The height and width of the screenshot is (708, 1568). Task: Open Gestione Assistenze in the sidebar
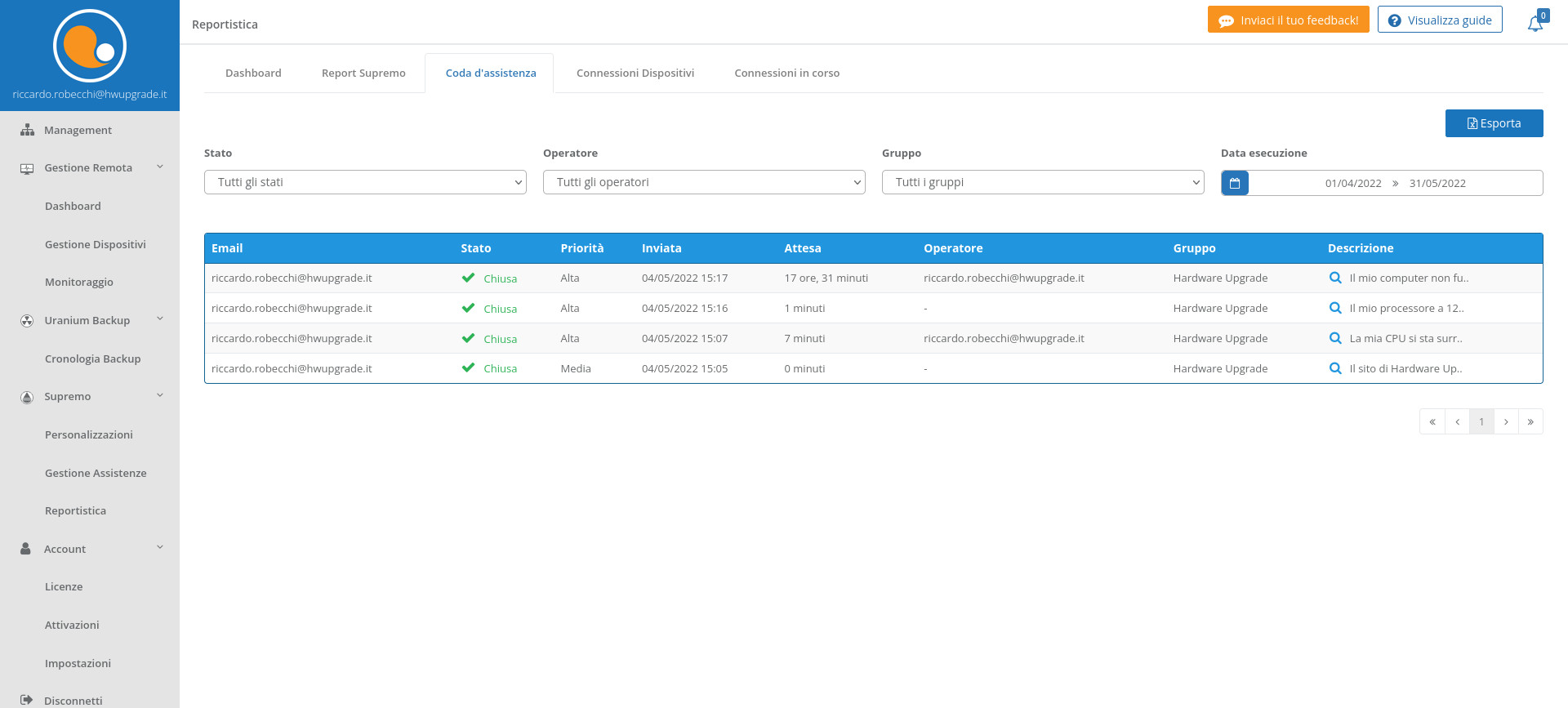pos(96,473)
